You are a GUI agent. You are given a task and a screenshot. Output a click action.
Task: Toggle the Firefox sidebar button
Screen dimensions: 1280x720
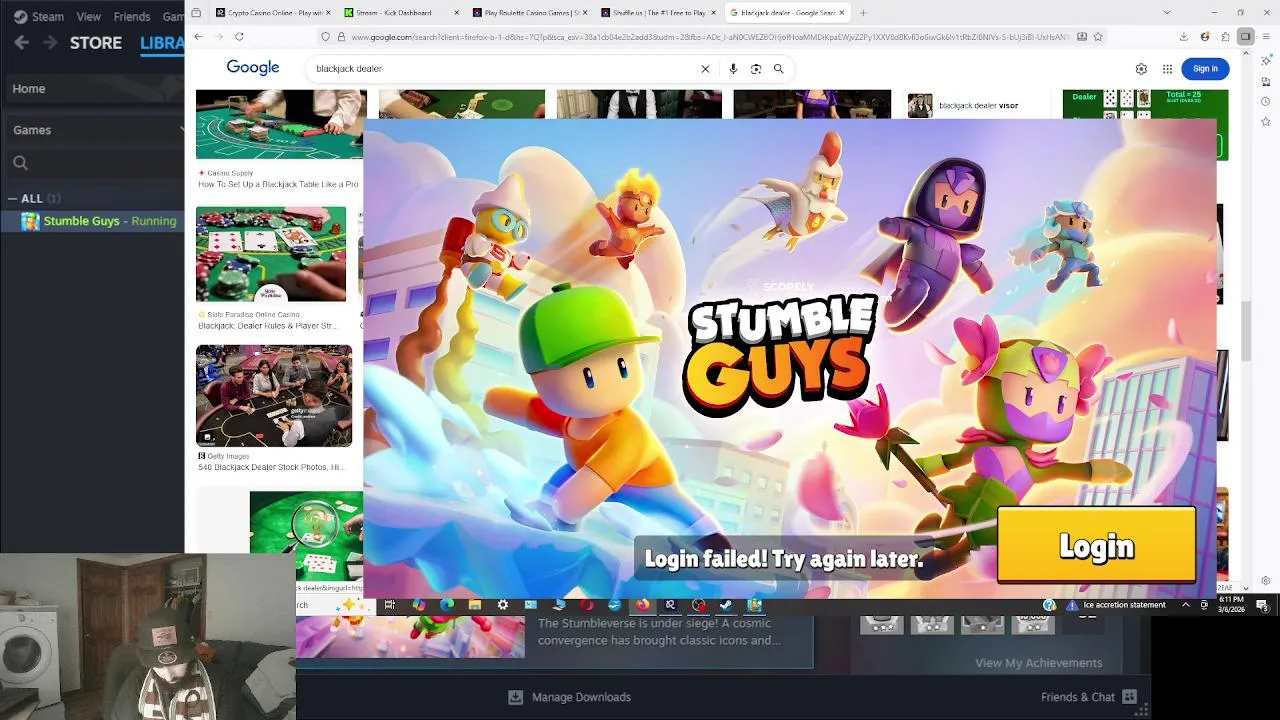tap(1245, 36)
